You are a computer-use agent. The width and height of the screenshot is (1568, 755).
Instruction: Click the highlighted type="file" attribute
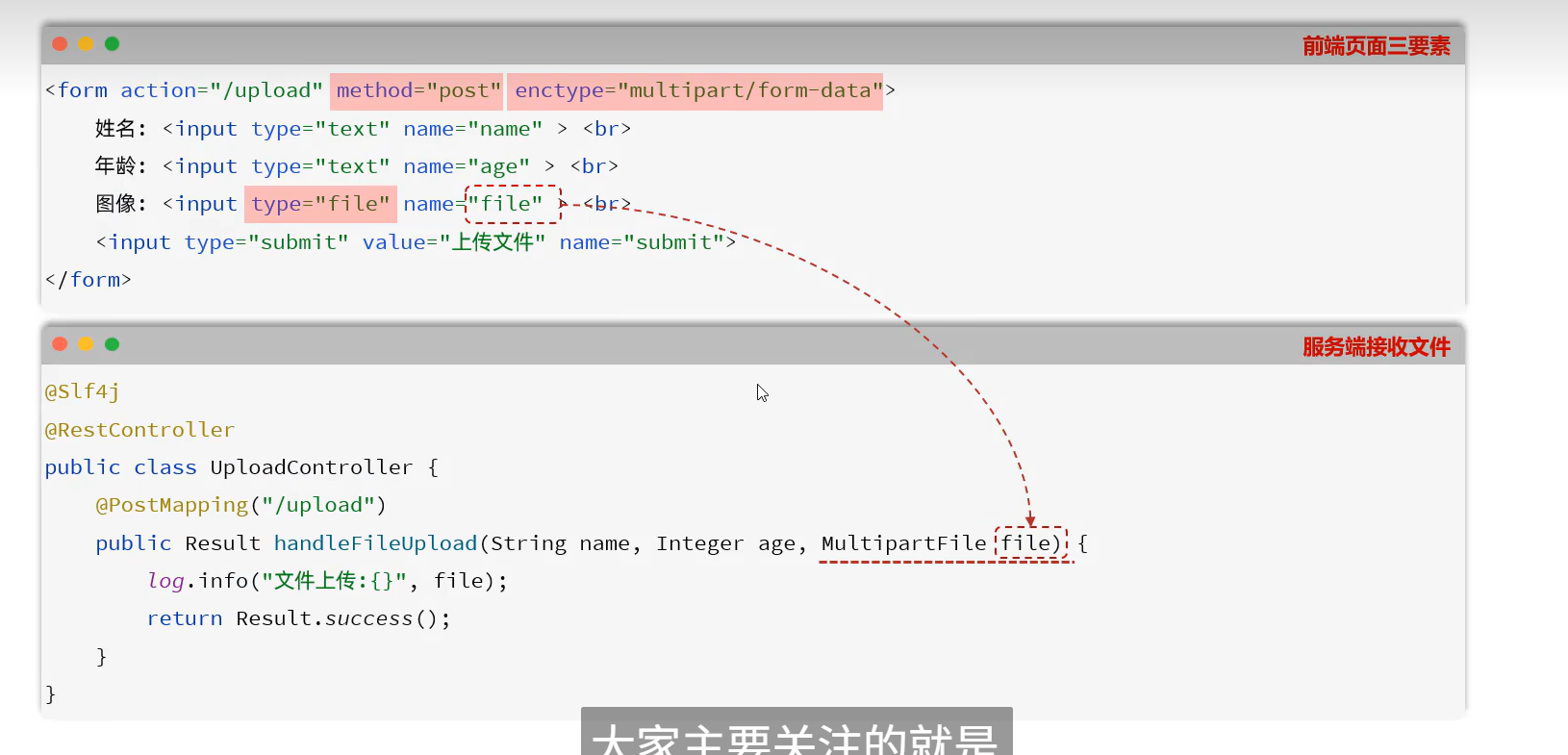(320, 204)
